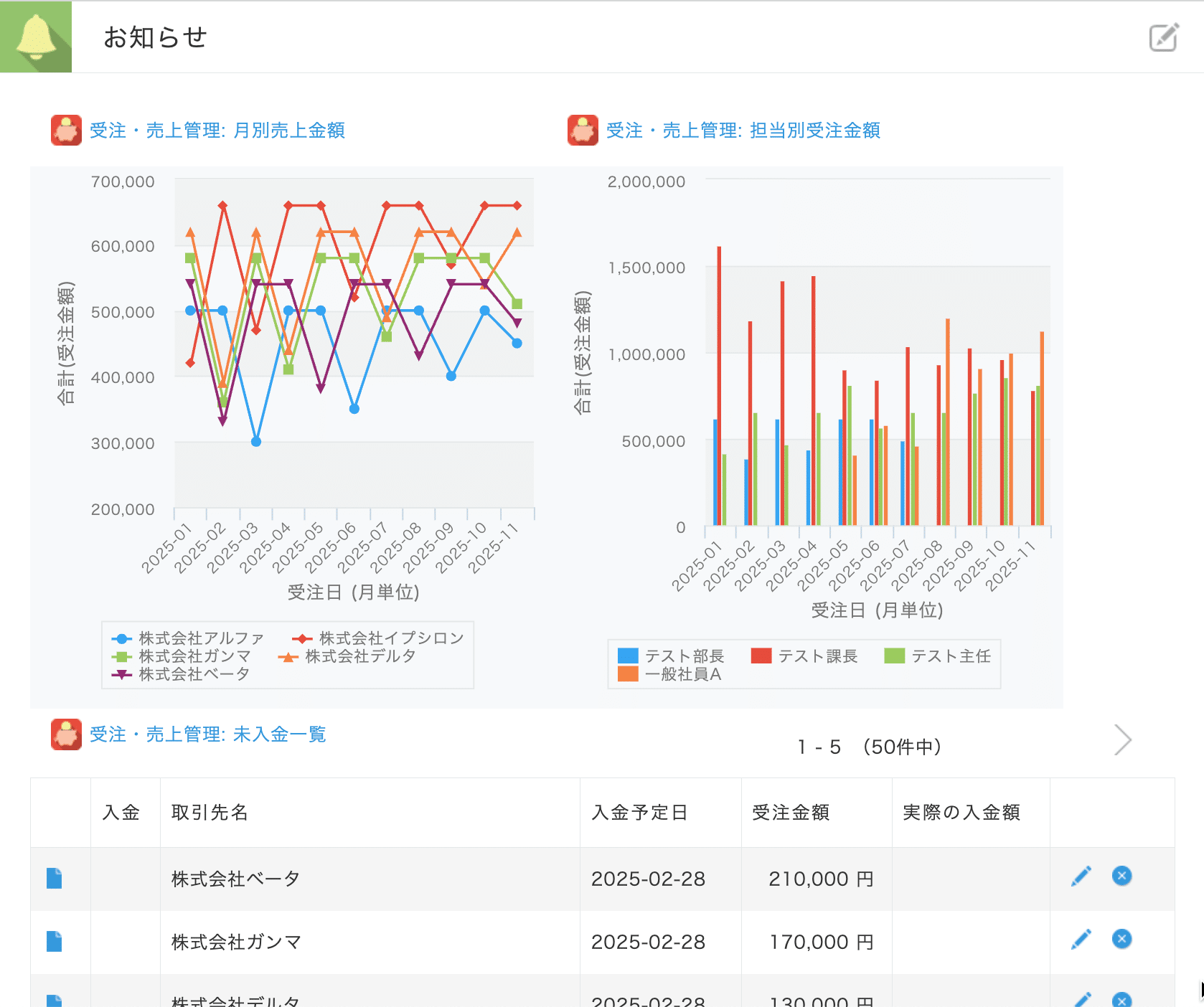Toggle 株式会社アルファ legend series
This screenshot has height=1007, width=1204.
coord(189,638)
